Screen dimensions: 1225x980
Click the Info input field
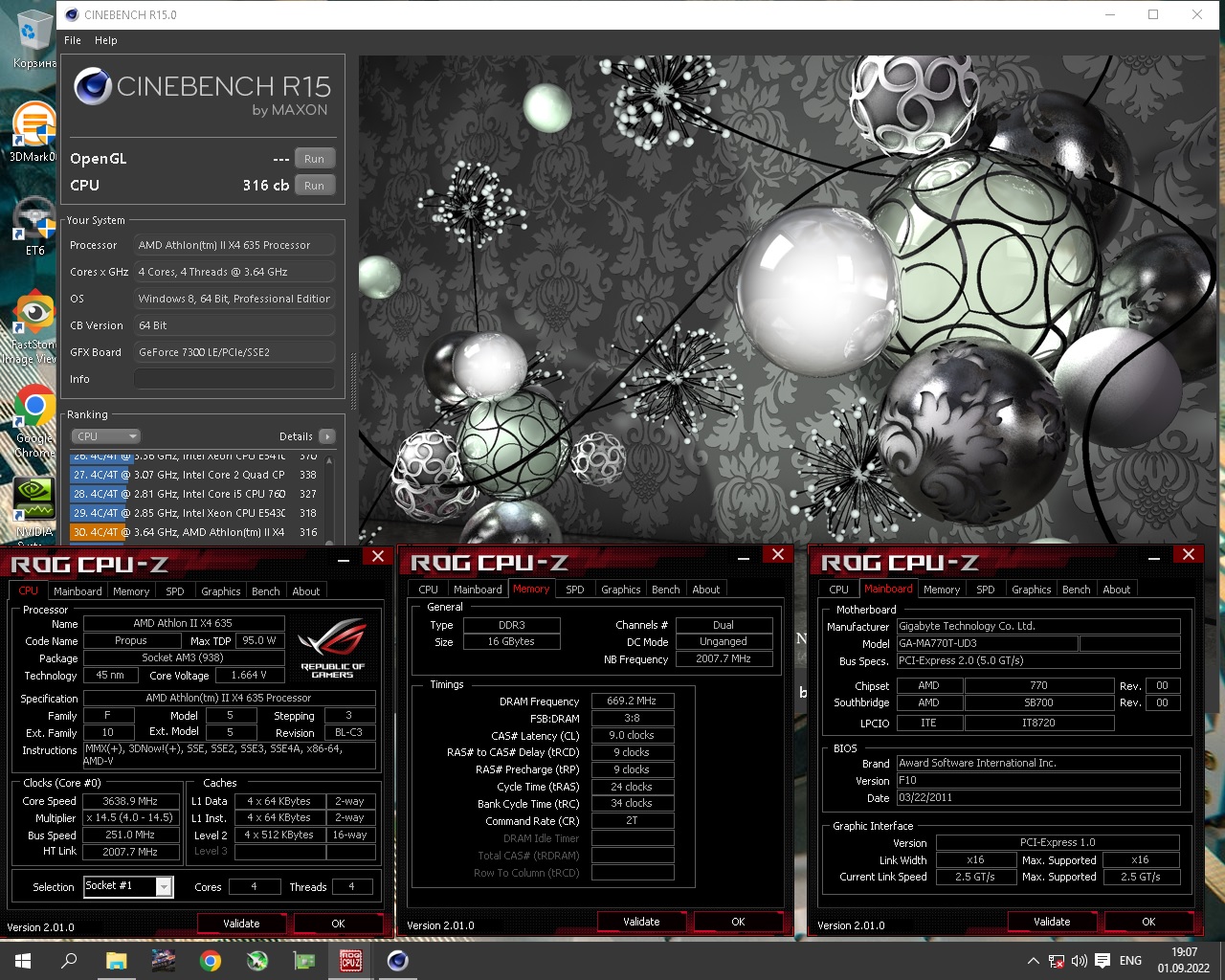234,379
